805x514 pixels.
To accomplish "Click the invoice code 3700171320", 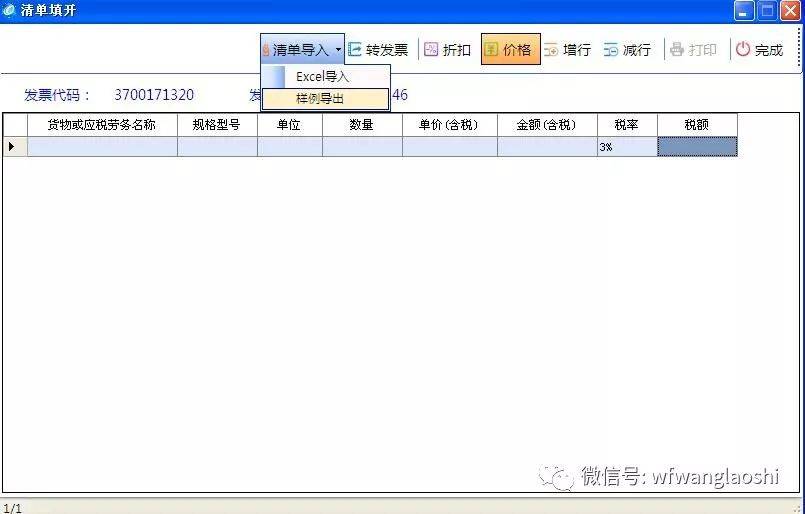I will pos(154,95).
